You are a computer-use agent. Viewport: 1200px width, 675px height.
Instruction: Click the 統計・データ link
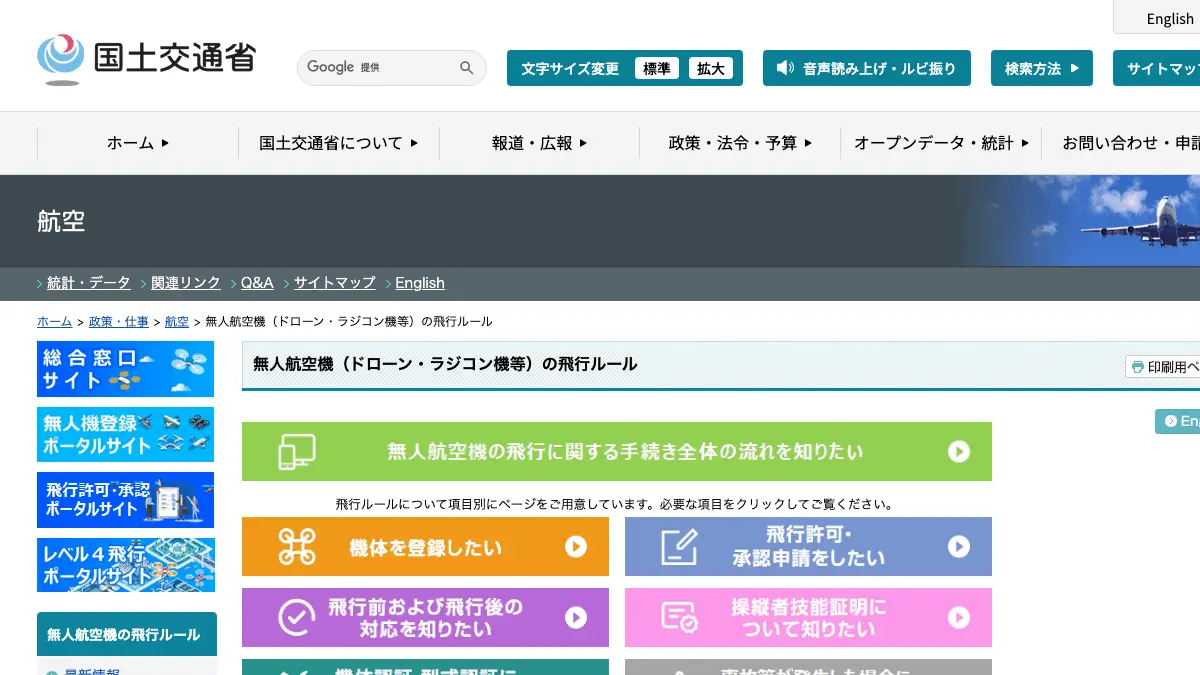pos(89,283)
